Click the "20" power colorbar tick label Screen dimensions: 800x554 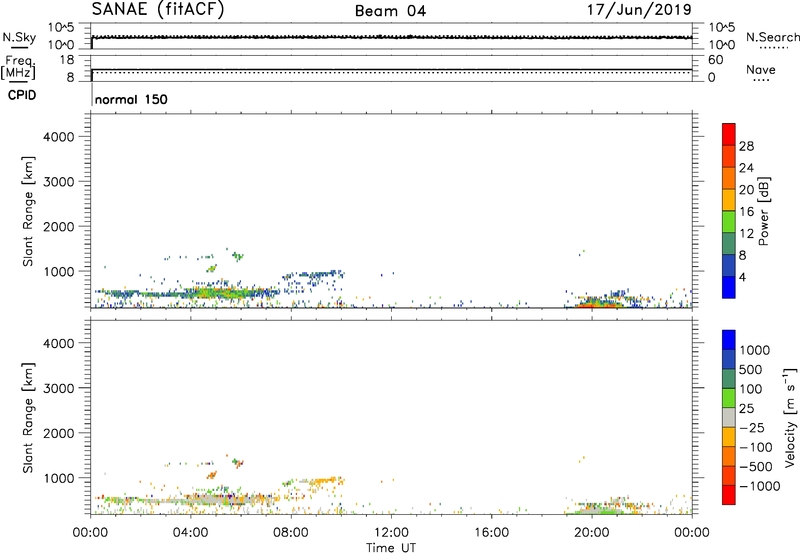click(746, 190)
